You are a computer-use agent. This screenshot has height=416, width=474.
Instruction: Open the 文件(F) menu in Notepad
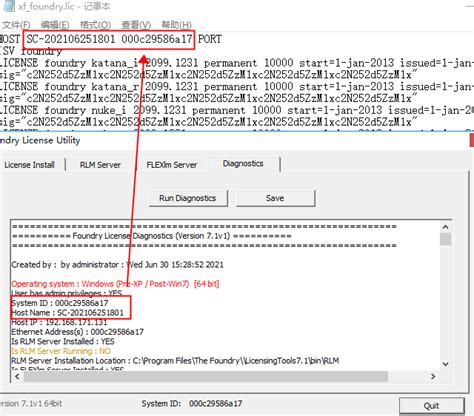[x=16, y=25]
